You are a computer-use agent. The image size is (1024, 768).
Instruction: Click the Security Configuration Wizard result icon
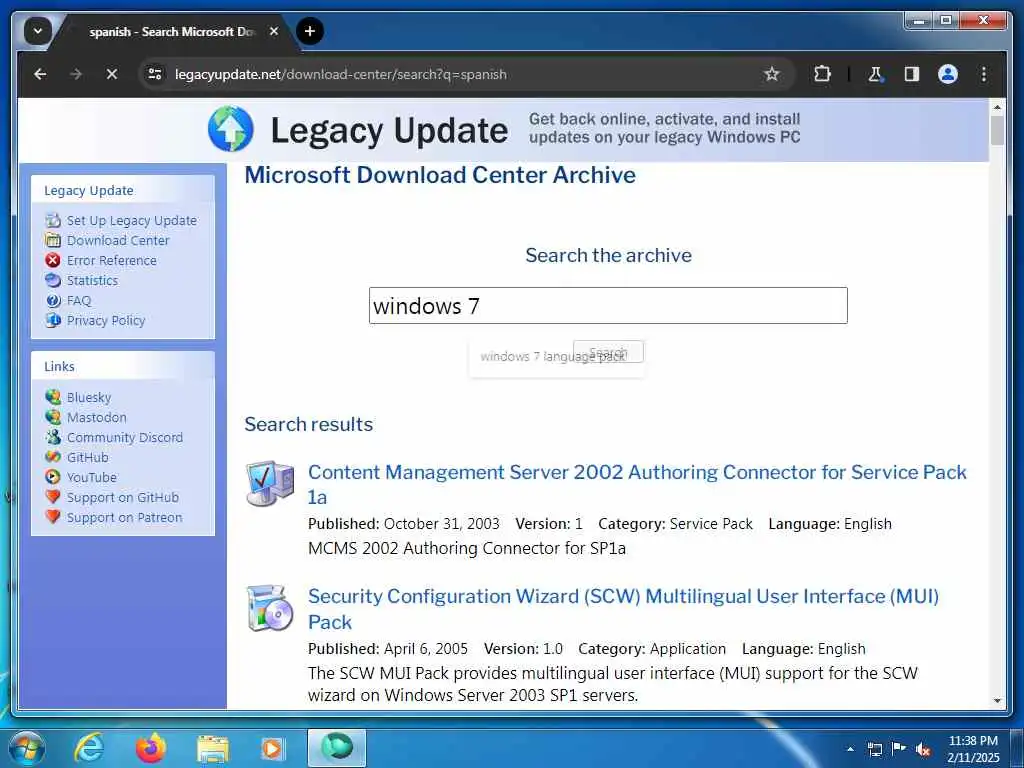[270, 608]
